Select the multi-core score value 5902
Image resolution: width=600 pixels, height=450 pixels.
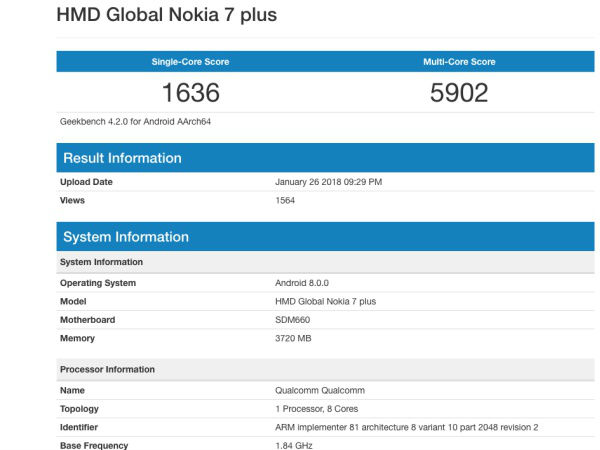click(459, 93)
